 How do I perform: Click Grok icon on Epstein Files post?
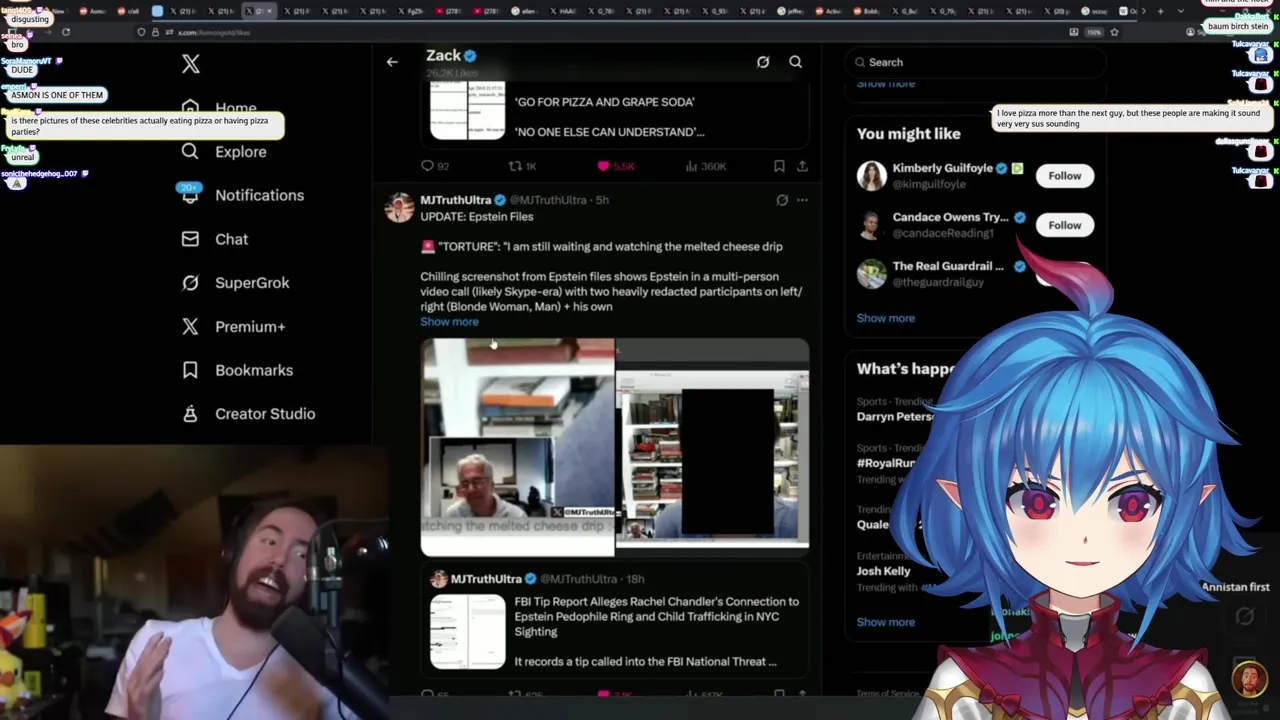(x=782, y=200)
